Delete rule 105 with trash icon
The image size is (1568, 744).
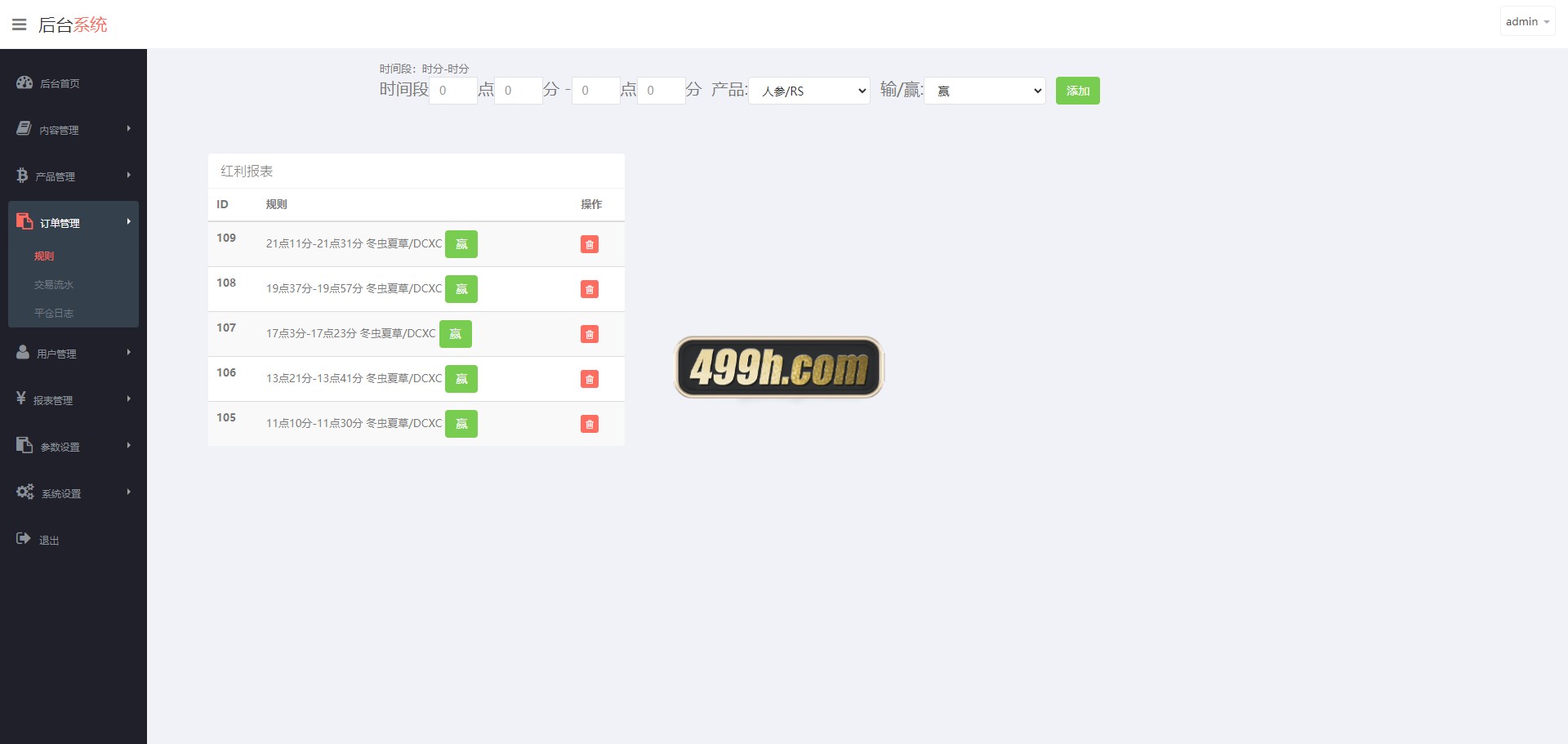pos(590,424)
